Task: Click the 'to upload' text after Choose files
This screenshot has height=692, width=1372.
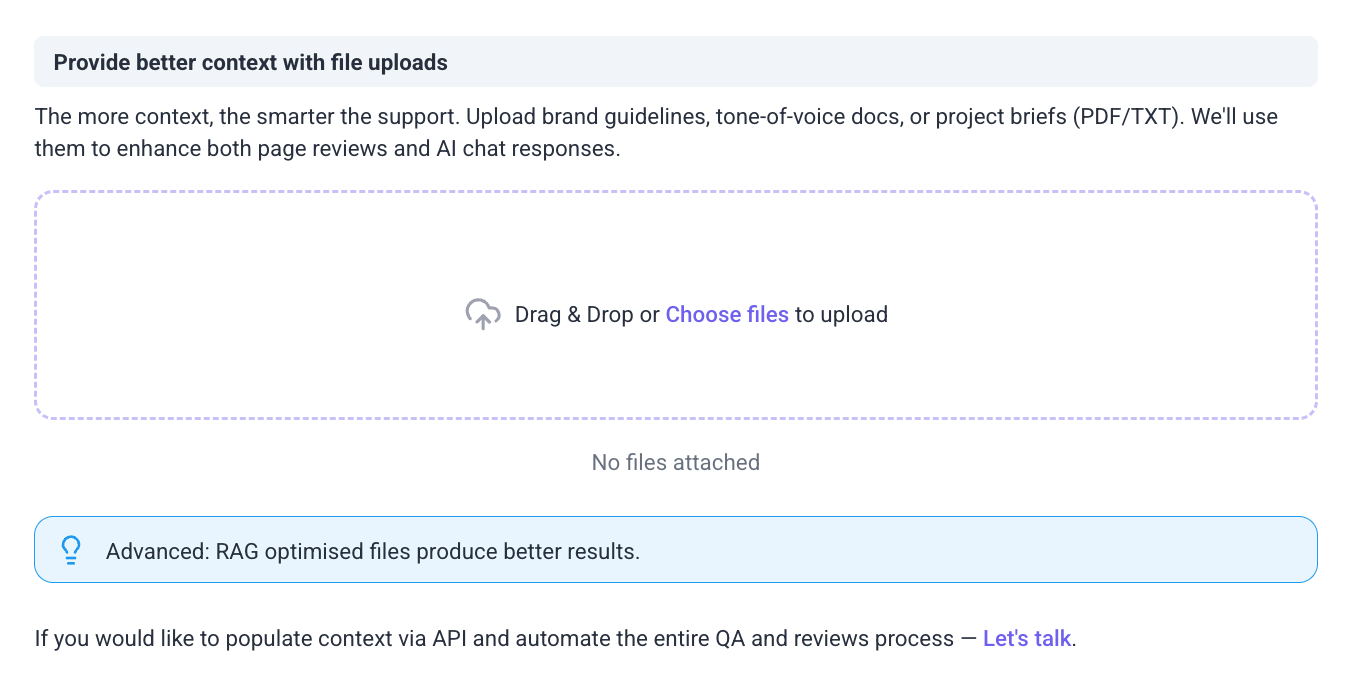Action: pyautogui.click(x=841, y=314)
